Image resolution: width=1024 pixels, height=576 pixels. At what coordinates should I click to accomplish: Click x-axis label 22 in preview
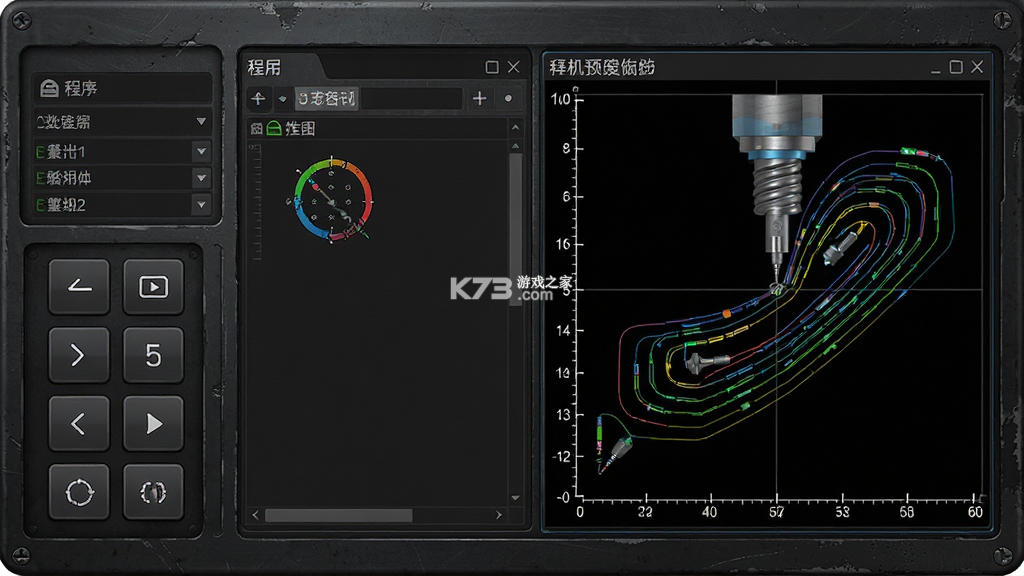coord(645,512)
